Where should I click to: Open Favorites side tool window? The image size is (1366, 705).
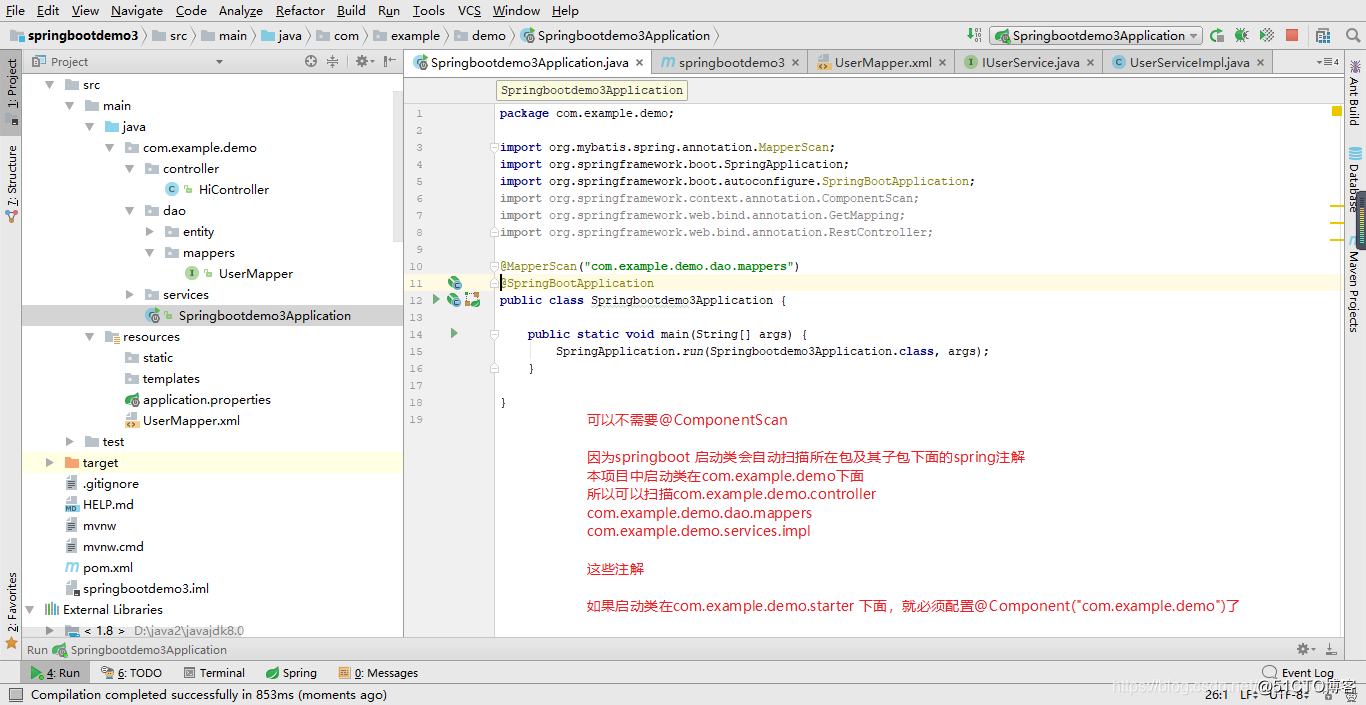click(x=11, y=610)
